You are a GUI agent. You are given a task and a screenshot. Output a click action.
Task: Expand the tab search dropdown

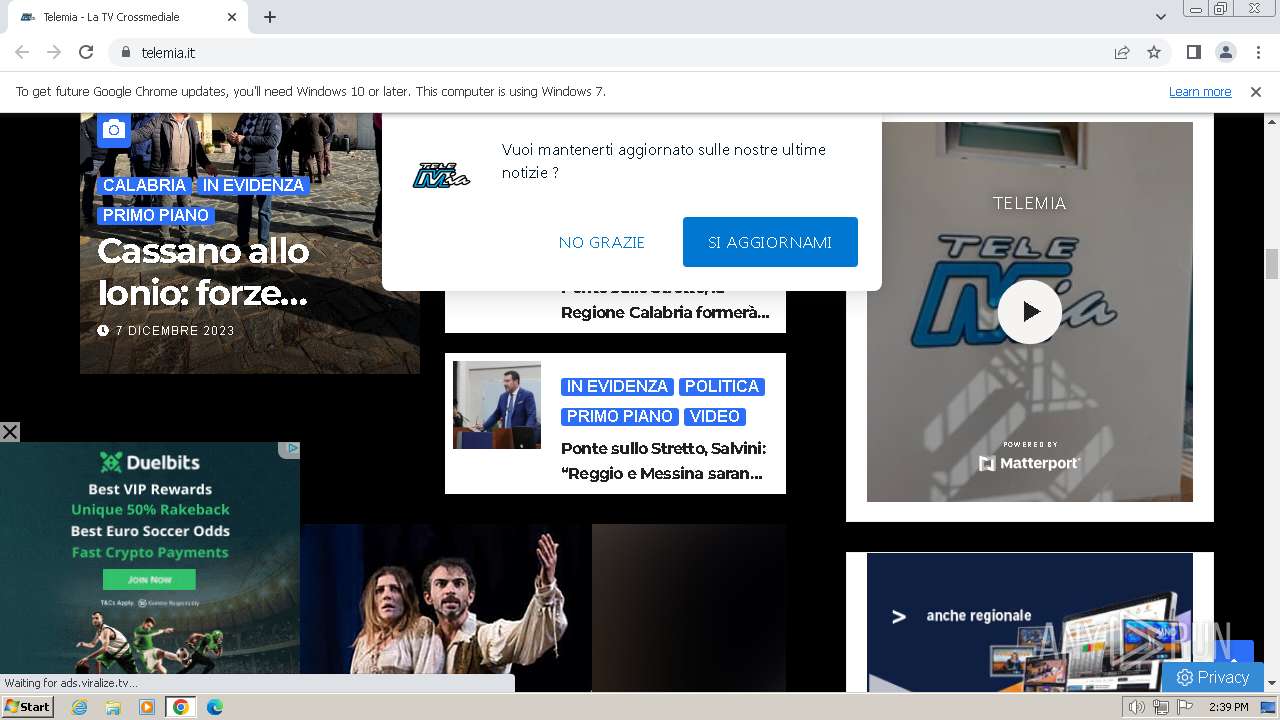[x=1160, y=17]
